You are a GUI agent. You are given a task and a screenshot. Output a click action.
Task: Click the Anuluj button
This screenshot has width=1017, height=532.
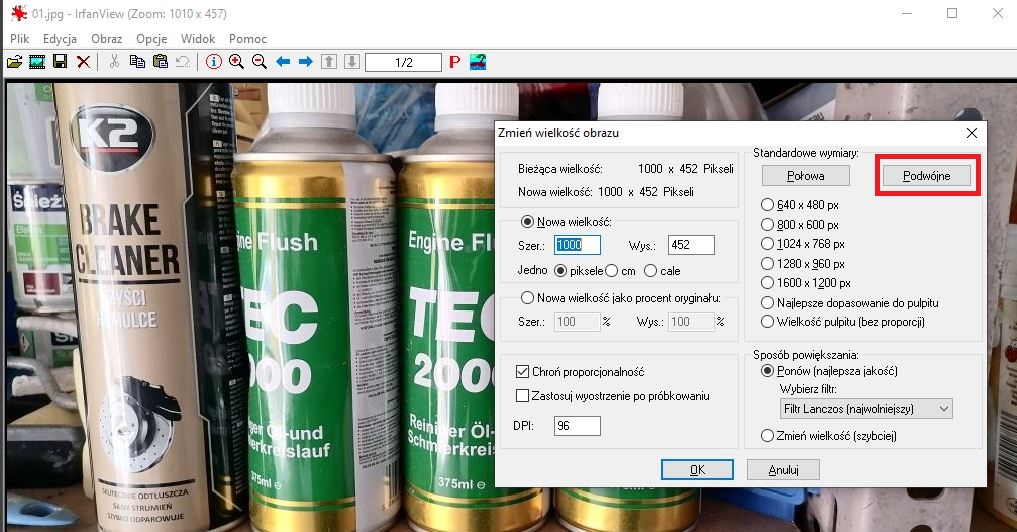784,470
